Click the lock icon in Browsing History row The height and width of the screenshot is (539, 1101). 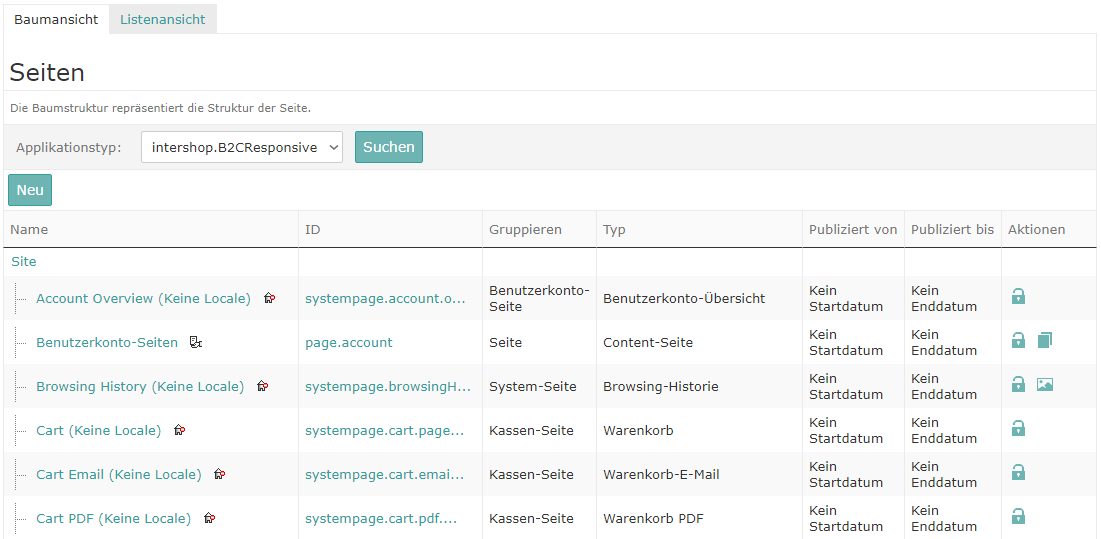tap(1018, 385)
